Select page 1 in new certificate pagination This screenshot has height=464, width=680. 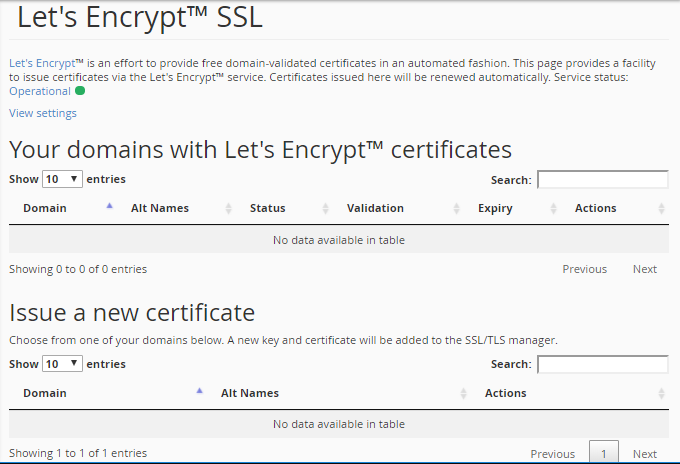click(x=603, y=453)
